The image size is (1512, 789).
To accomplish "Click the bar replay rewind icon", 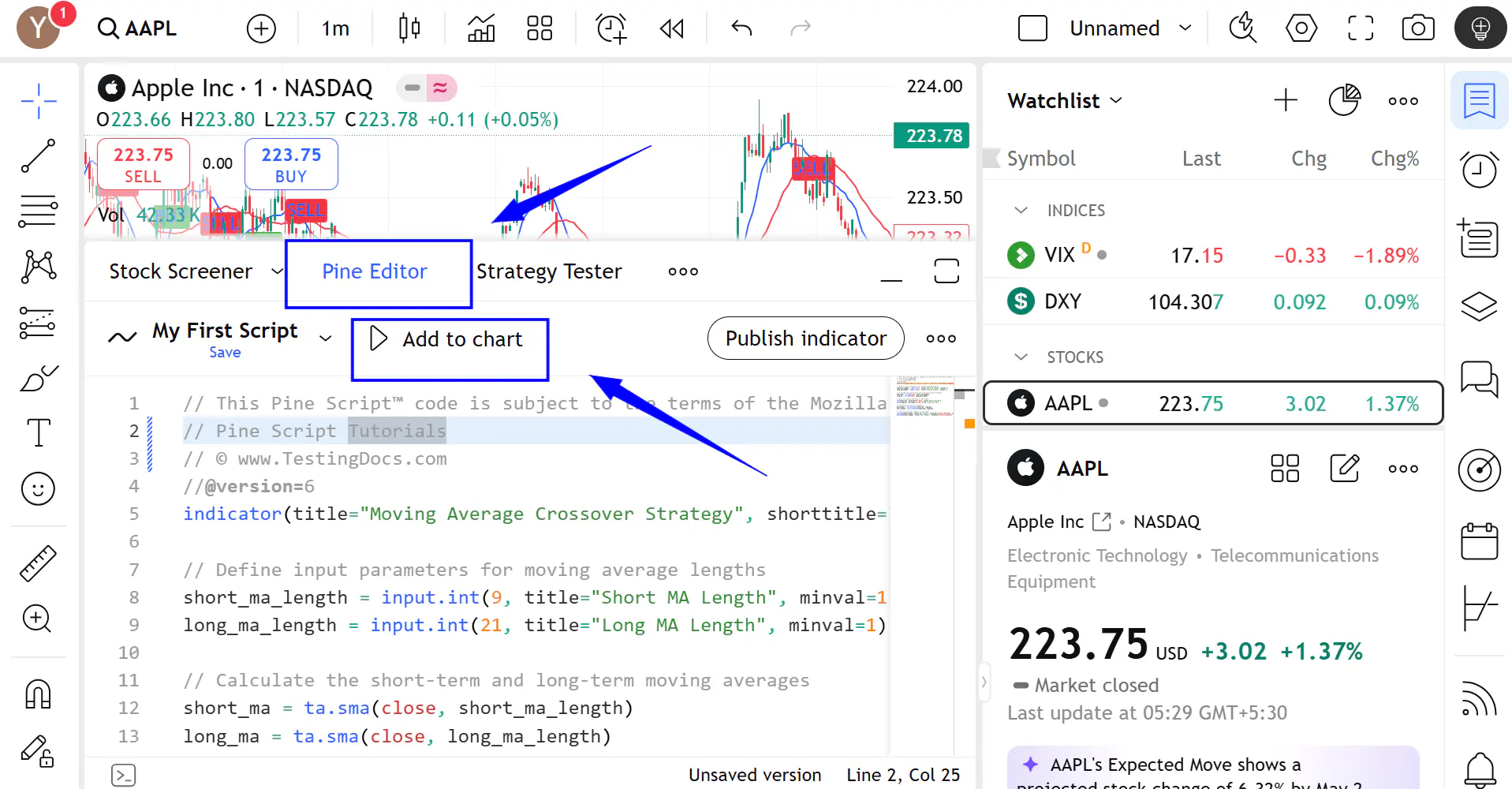I will (672, 29).
